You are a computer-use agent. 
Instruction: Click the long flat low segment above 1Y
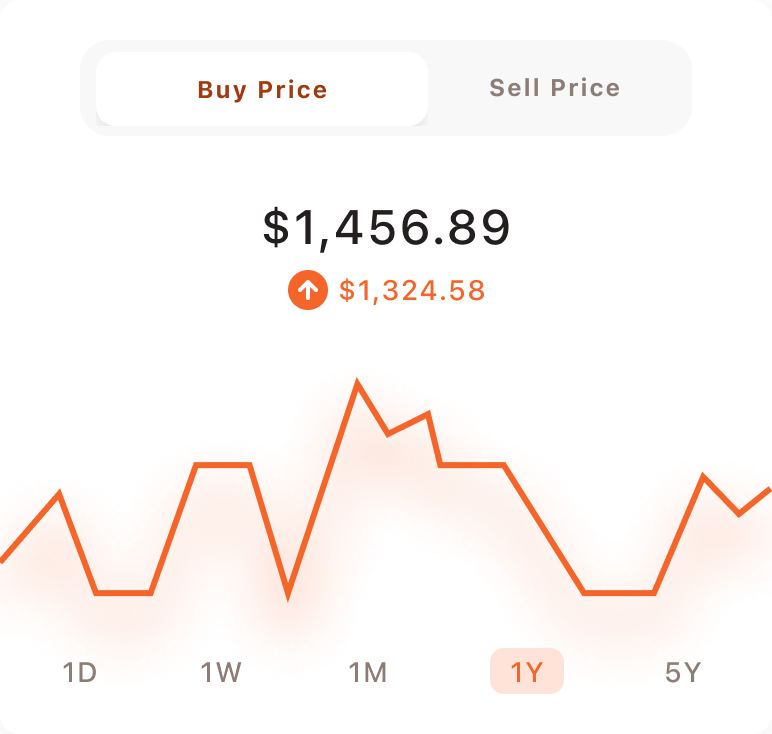pyautogui.click(x=619, y=593)
